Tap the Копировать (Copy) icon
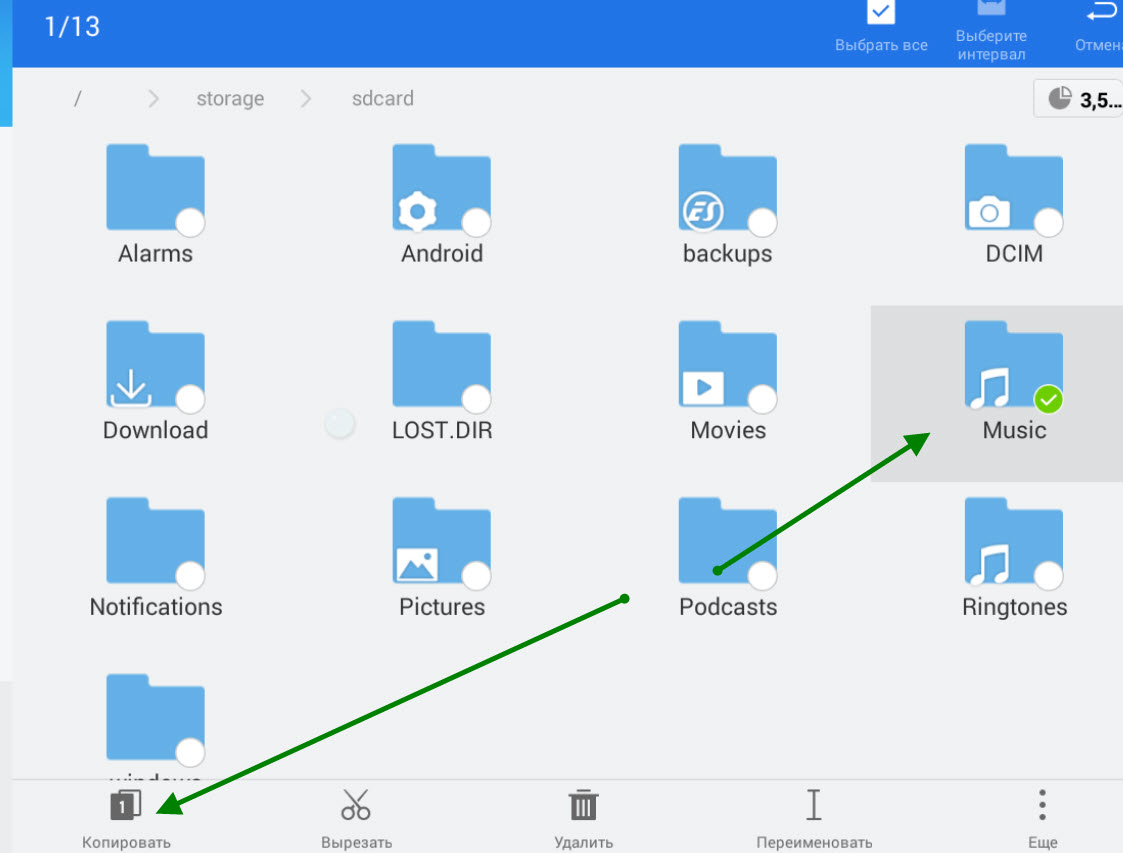Viewport: 1123px width, 853px height. pos(126,804)
